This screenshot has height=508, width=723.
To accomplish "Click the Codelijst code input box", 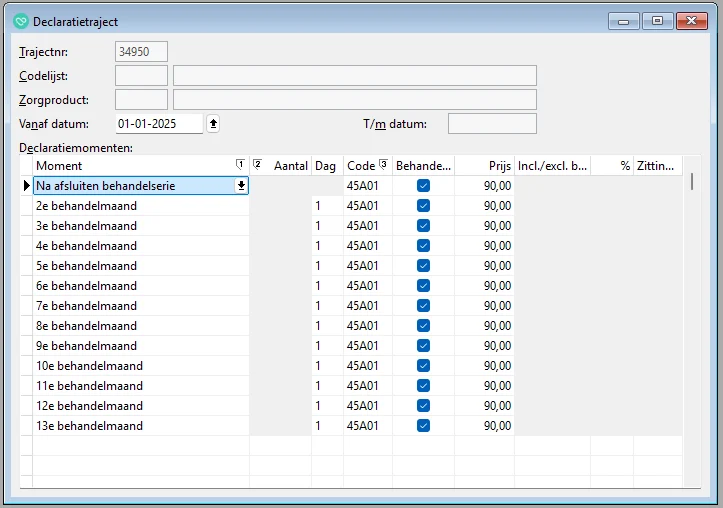I will 141,76.
